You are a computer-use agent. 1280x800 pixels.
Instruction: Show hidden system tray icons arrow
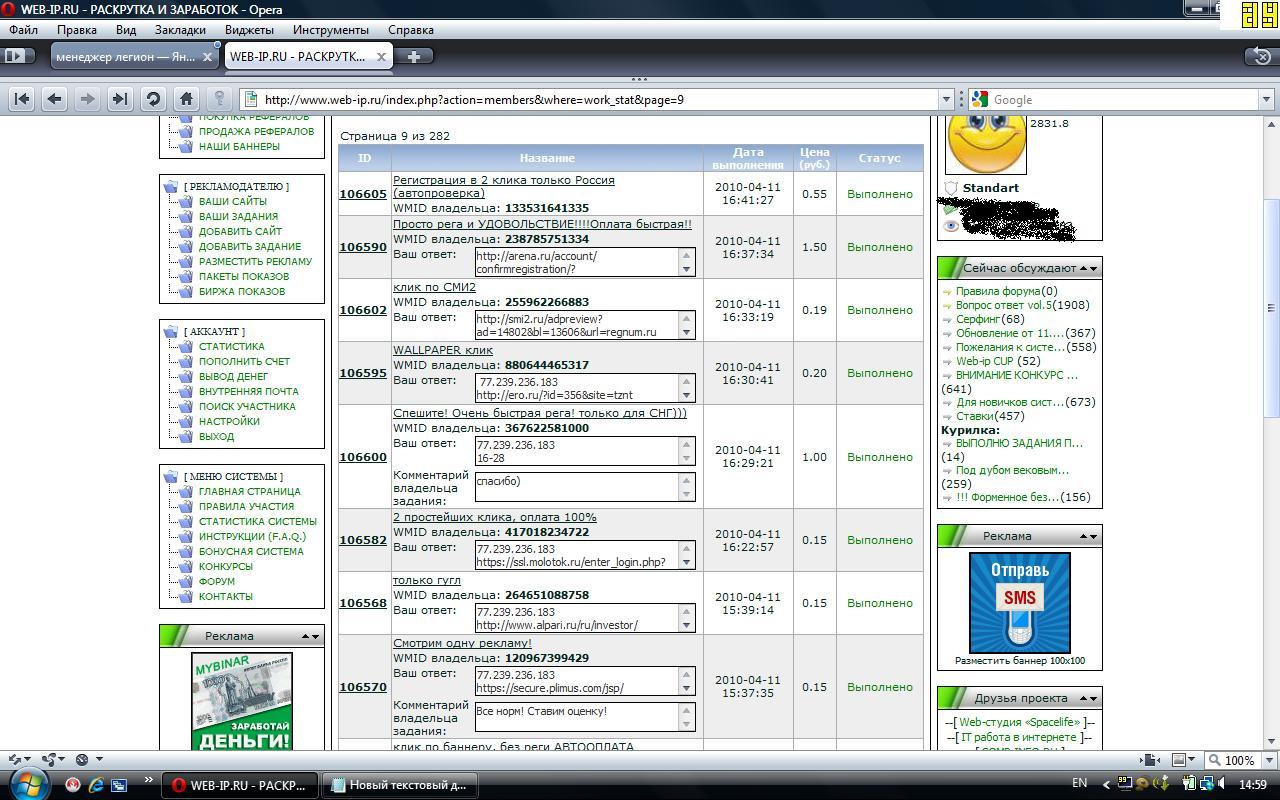pyautogui.click(x=1105, y=785)
